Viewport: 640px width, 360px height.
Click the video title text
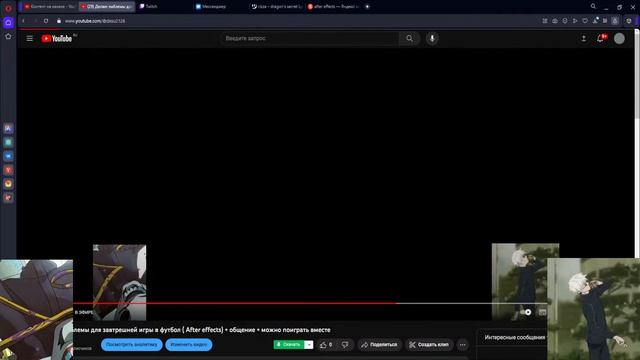click(x=202, y=330)
